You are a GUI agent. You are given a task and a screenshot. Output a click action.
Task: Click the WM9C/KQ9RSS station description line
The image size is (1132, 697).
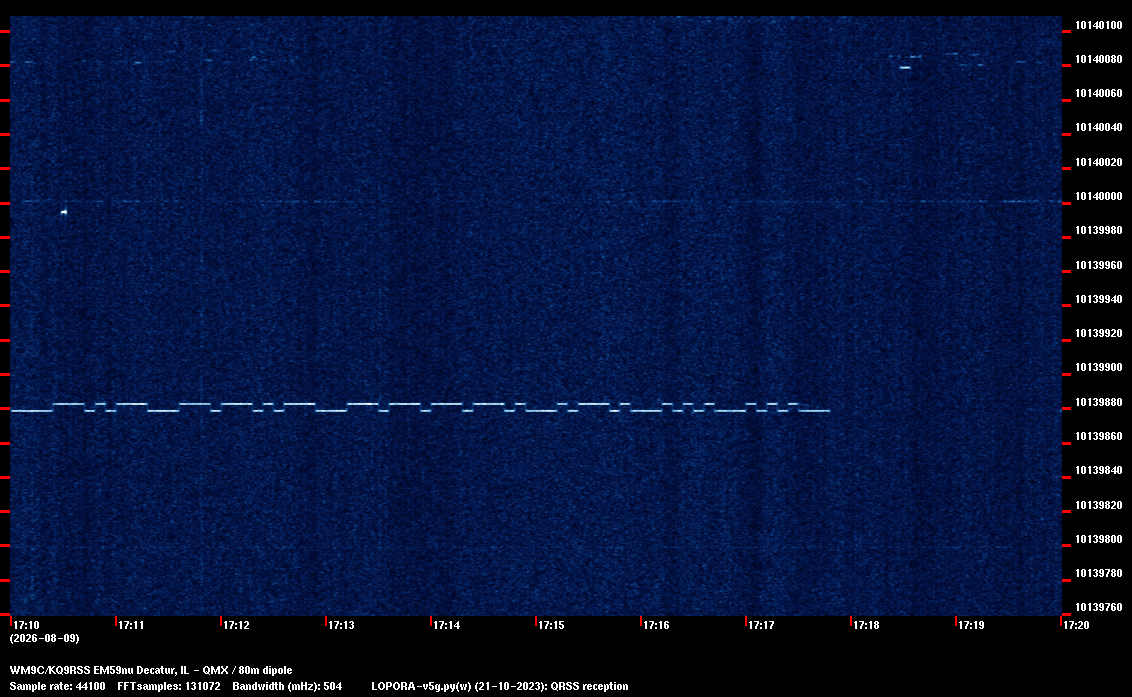(151, 670)
